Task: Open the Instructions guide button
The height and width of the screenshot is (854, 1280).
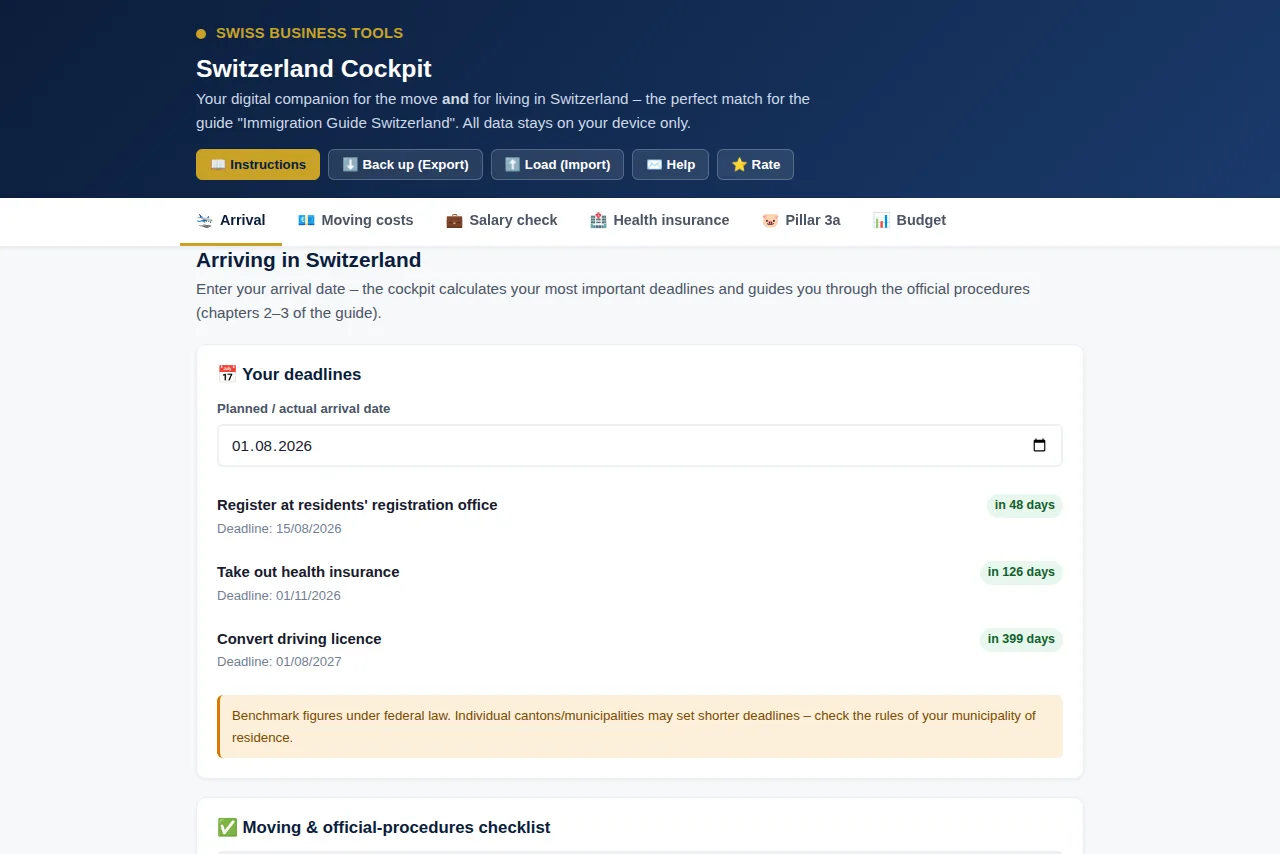Action: [x=258, y=165]
